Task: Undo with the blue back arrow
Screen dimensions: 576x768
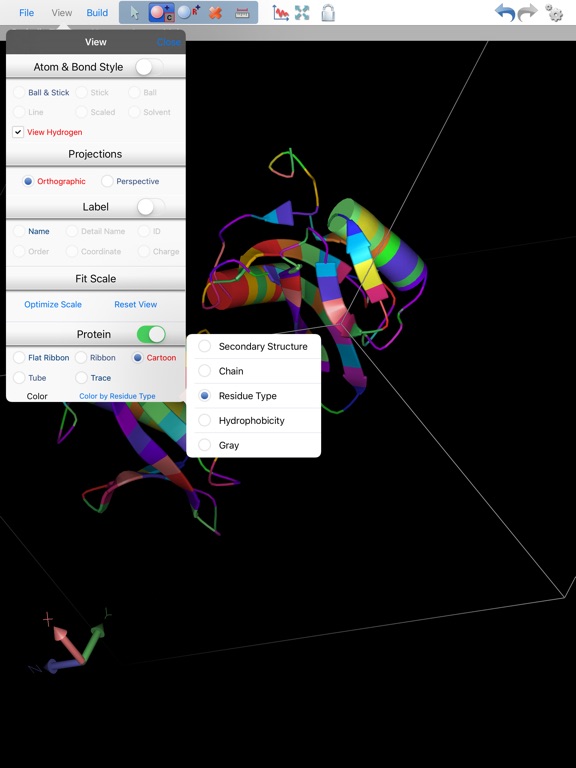Action: pyautogui.click(x=505, y=12)
